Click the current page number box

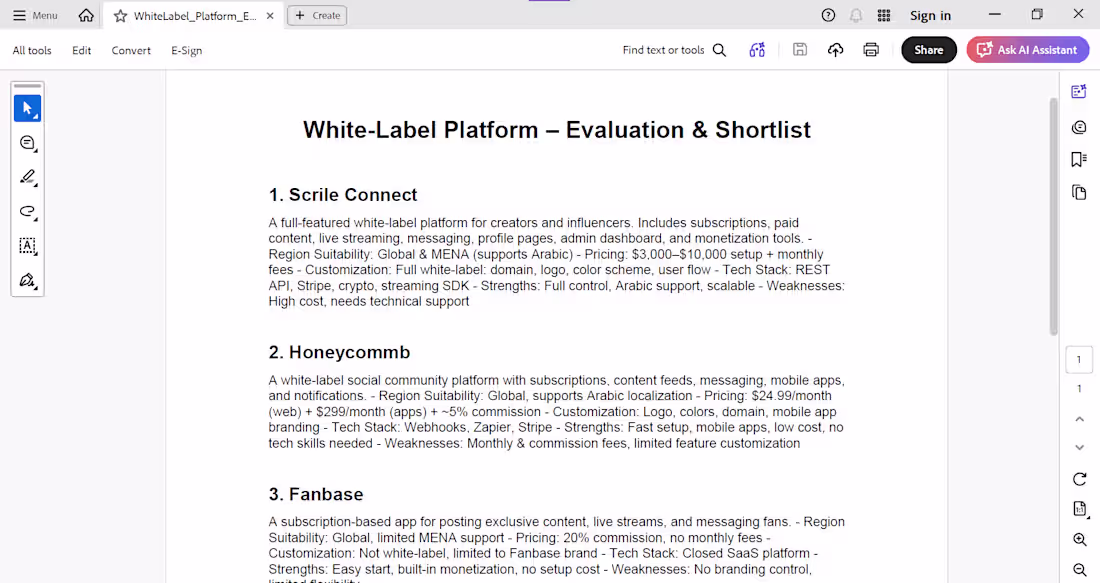click(1079, 360)
